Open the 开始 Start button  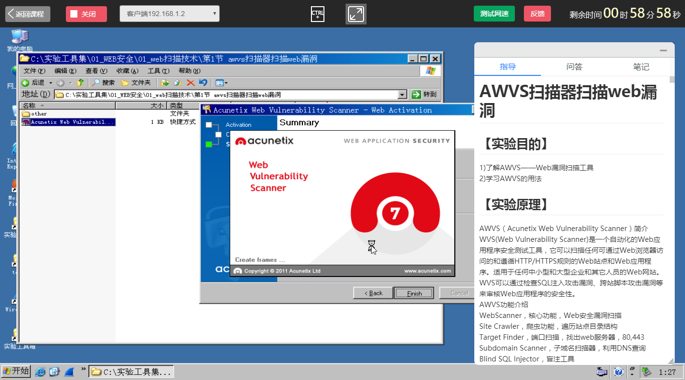16,371
